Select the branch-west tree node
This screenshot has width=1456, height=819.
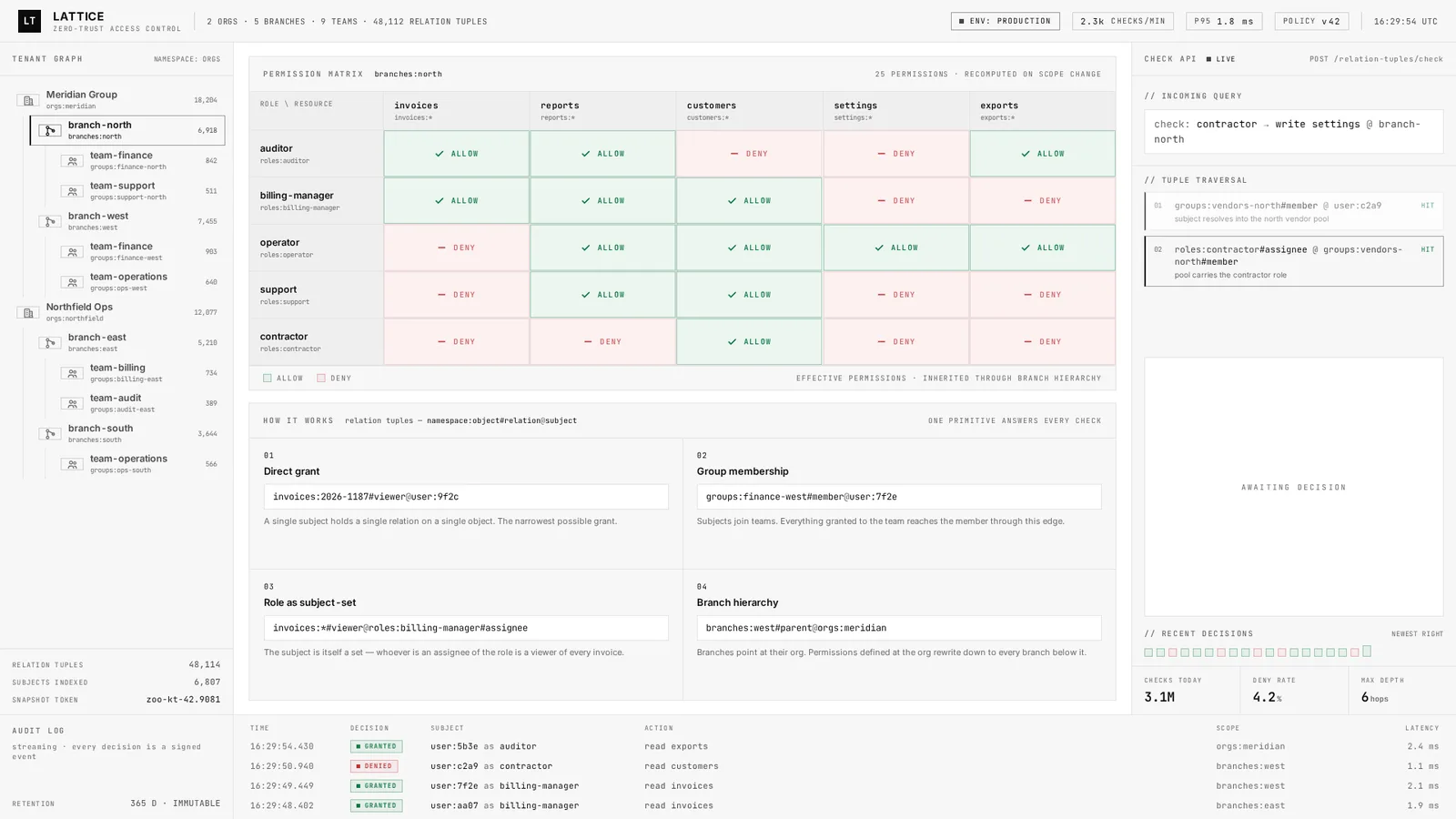tap(127, 221)
